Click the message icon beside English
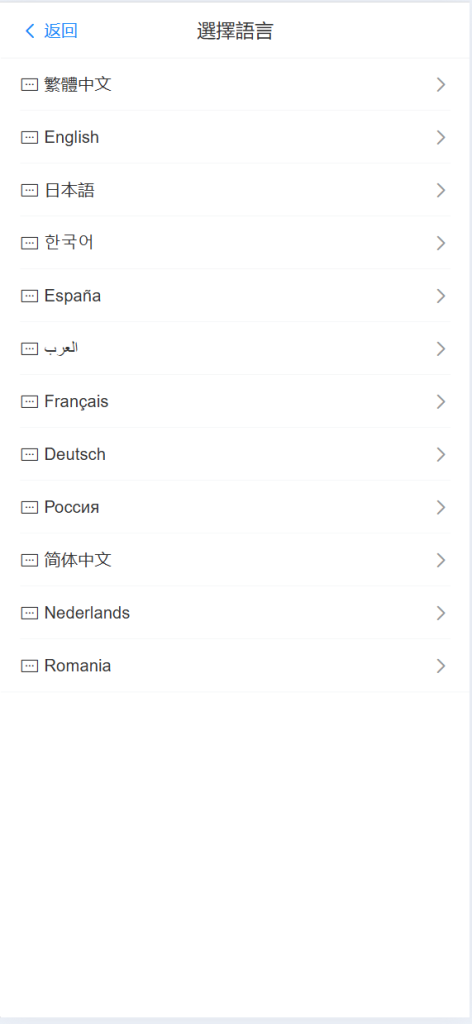This screenshot has height=1024, width=472. [29, 137]
